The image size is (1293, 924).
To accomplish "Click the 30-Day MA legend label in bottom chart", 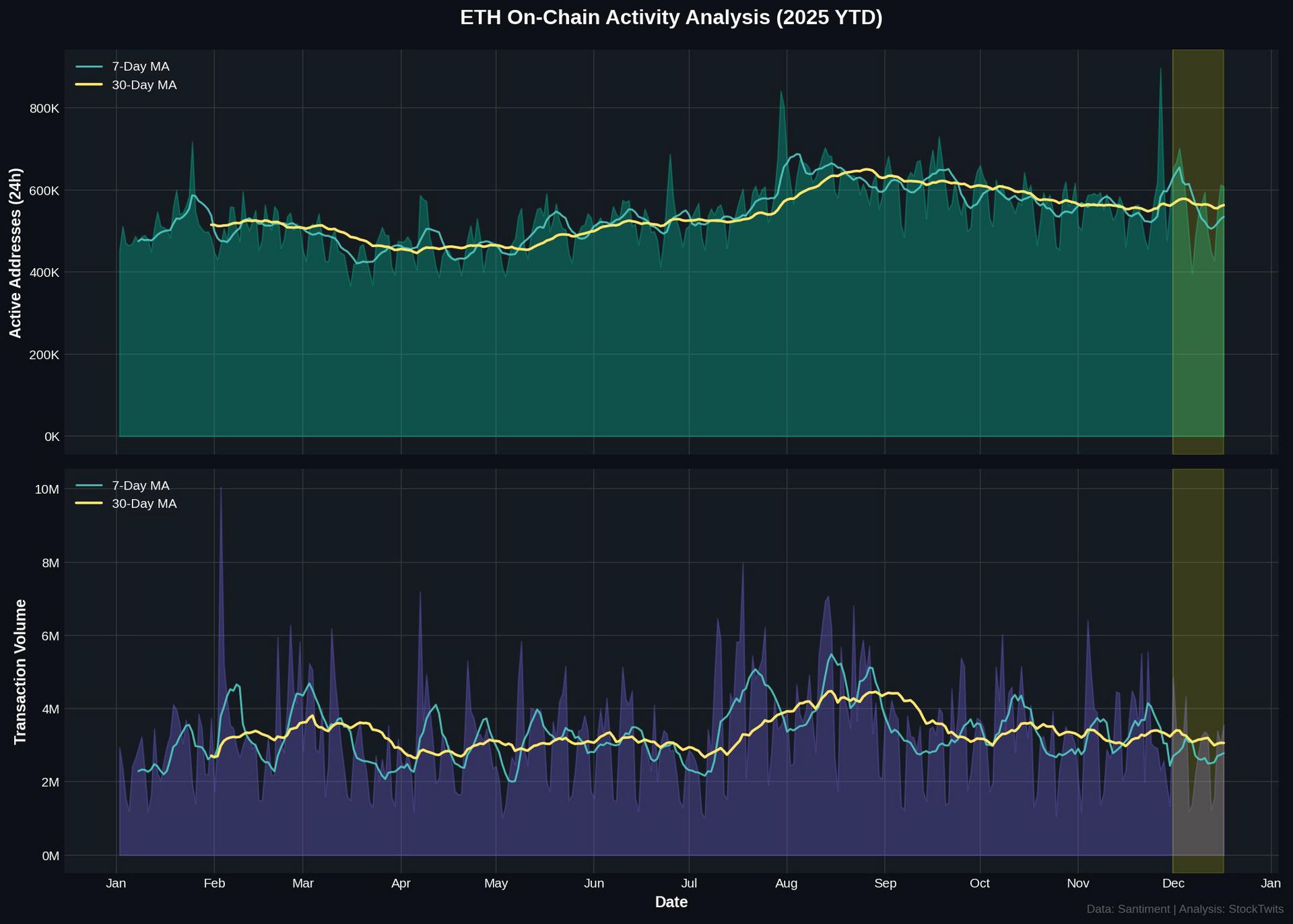I will coord(144,504).
